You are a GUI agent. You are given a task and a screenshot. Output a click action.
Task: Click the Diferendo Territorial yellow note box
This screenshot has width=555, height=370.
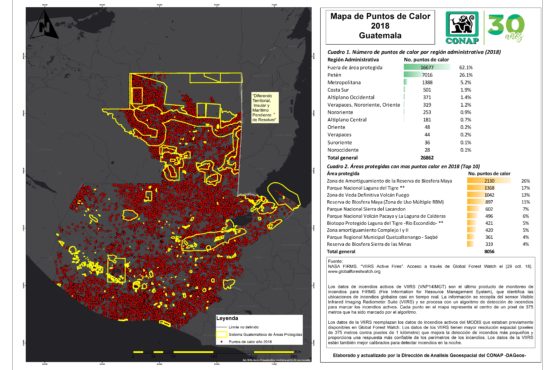(265, 108)
